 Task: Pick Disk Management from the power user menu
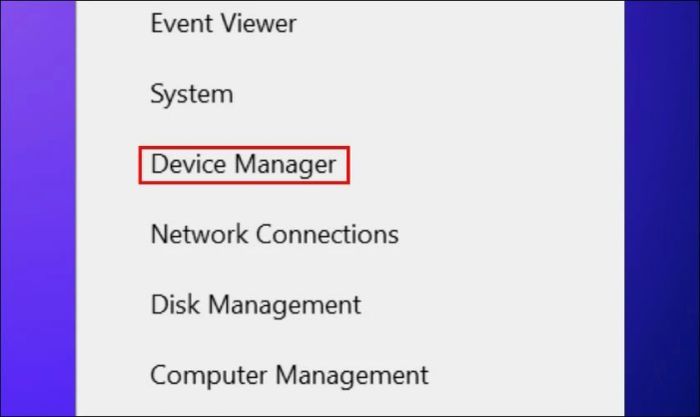click(x=255, y=304)
